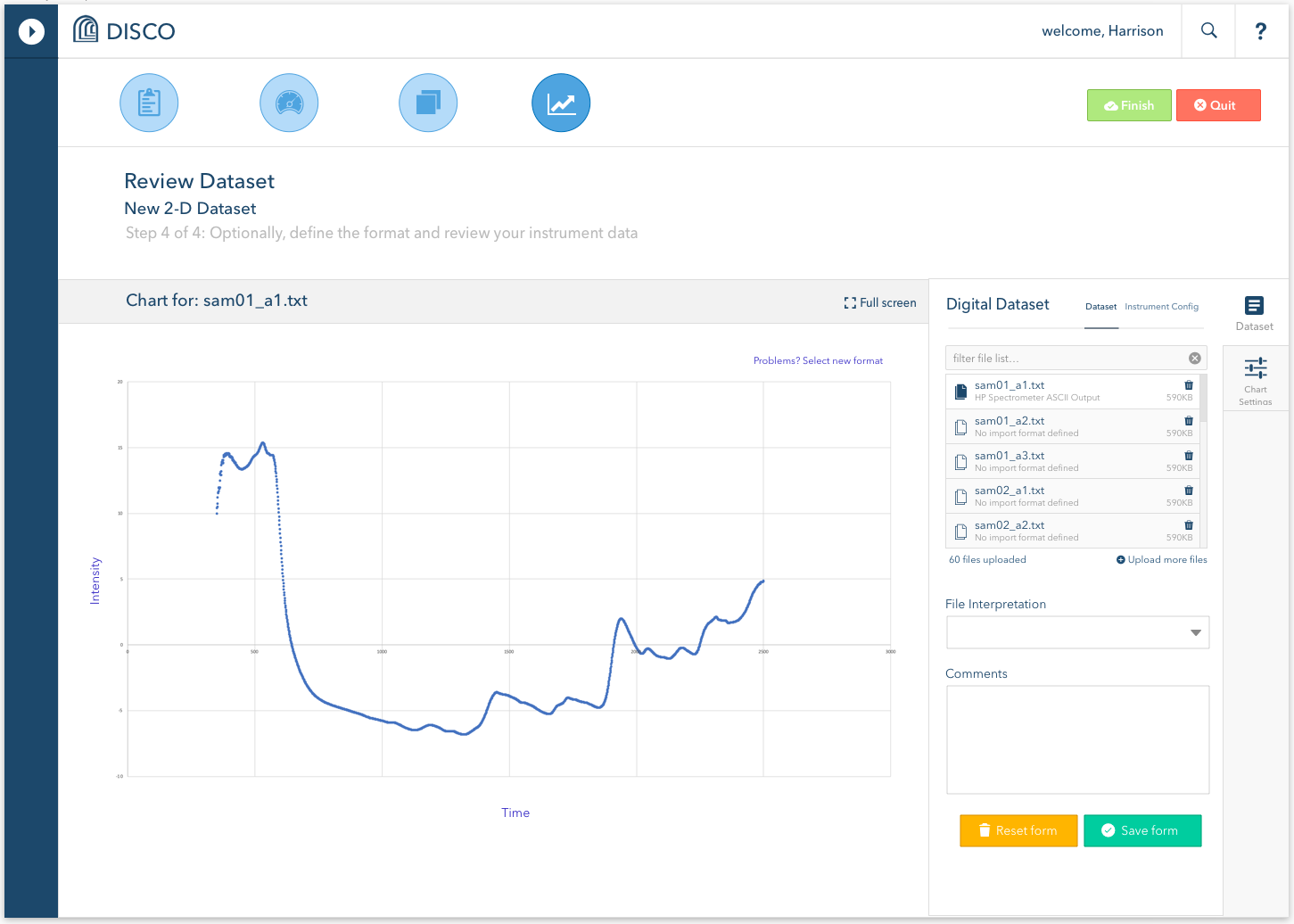Click the Finish button
Viewport: 1294px width, 924px height.
pos(1129,104)
